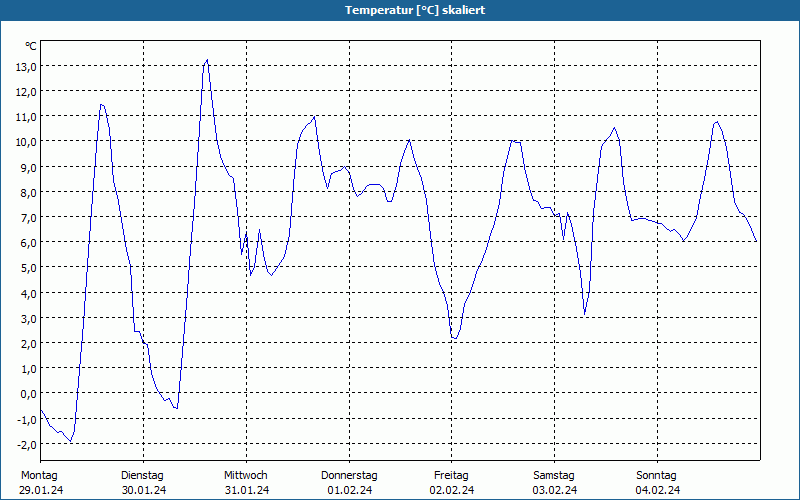Select the 6,0 axis value
The image size is (800, 500).
[28, 243]
